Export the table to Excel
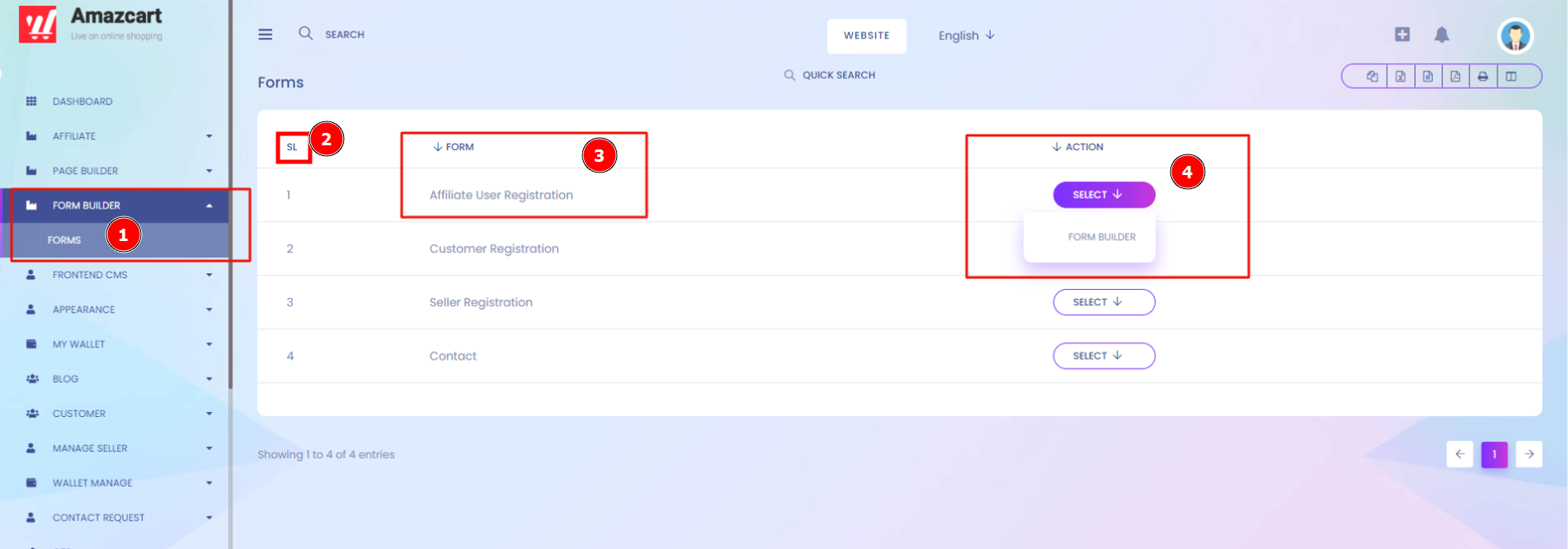This screenshot has width=1568, height=549. point(1401,76)
